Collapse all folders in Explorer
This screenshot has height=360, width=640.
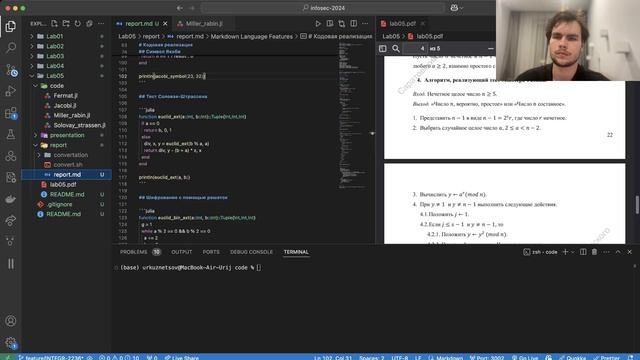pos(89,24)
